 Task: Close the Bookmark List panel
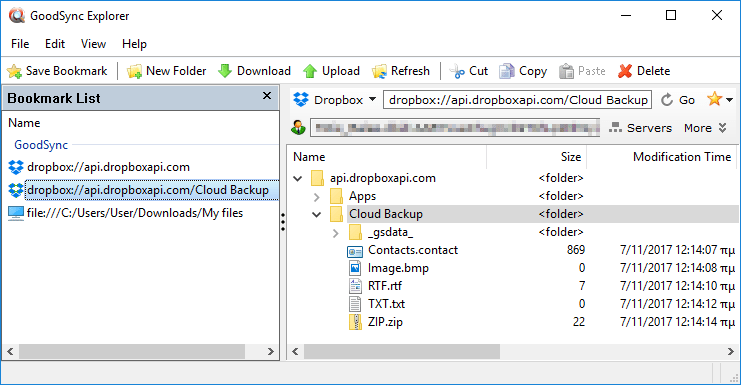(267, 96)
